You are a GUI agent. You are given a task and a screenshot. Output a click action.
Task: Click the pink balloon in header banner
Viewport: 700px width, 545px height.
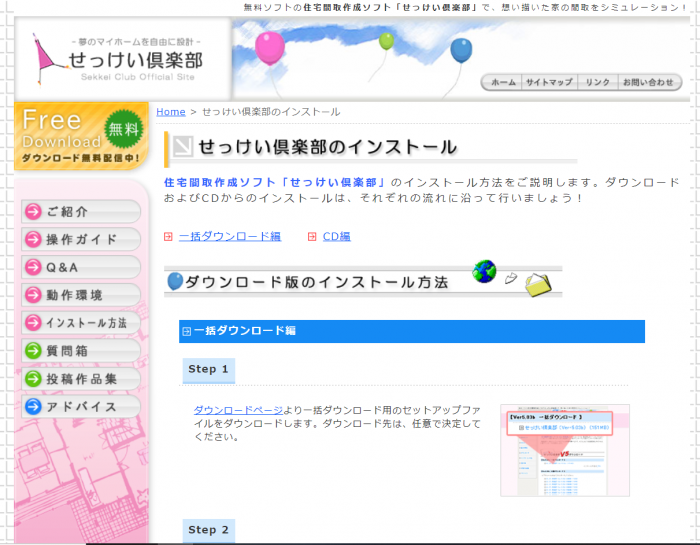click(270, 48)
